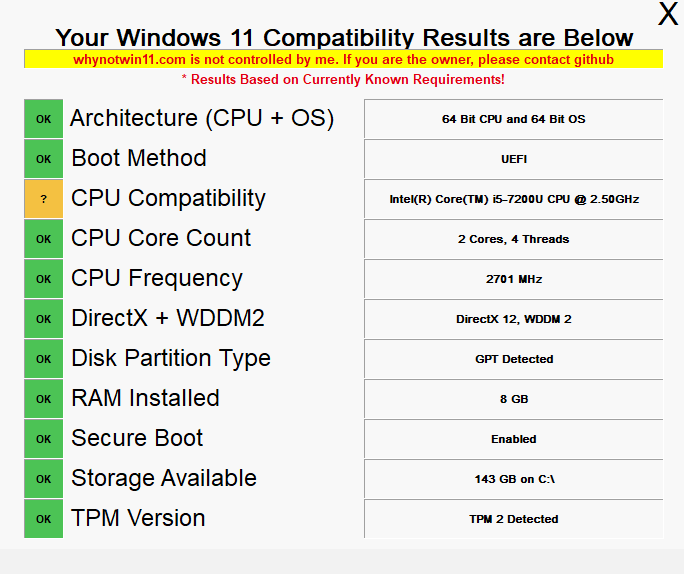Click the 'CPU Compatibility' label text
Viewport: 684px width, 574px height.
[x=168, y=198]
